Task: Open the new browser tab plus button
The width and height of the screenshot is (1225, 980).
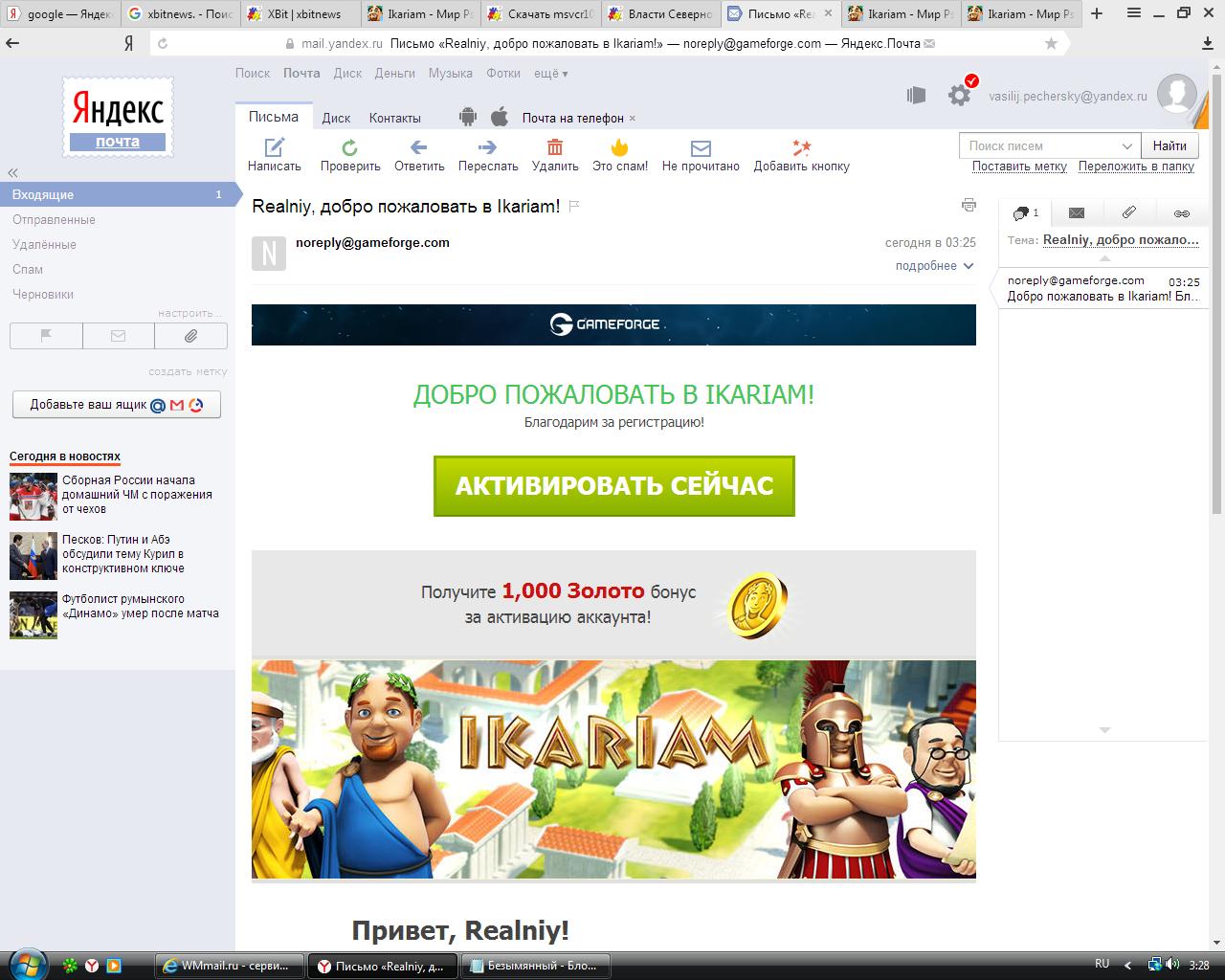Action: pyautogui.click(x=1097, y=13)
